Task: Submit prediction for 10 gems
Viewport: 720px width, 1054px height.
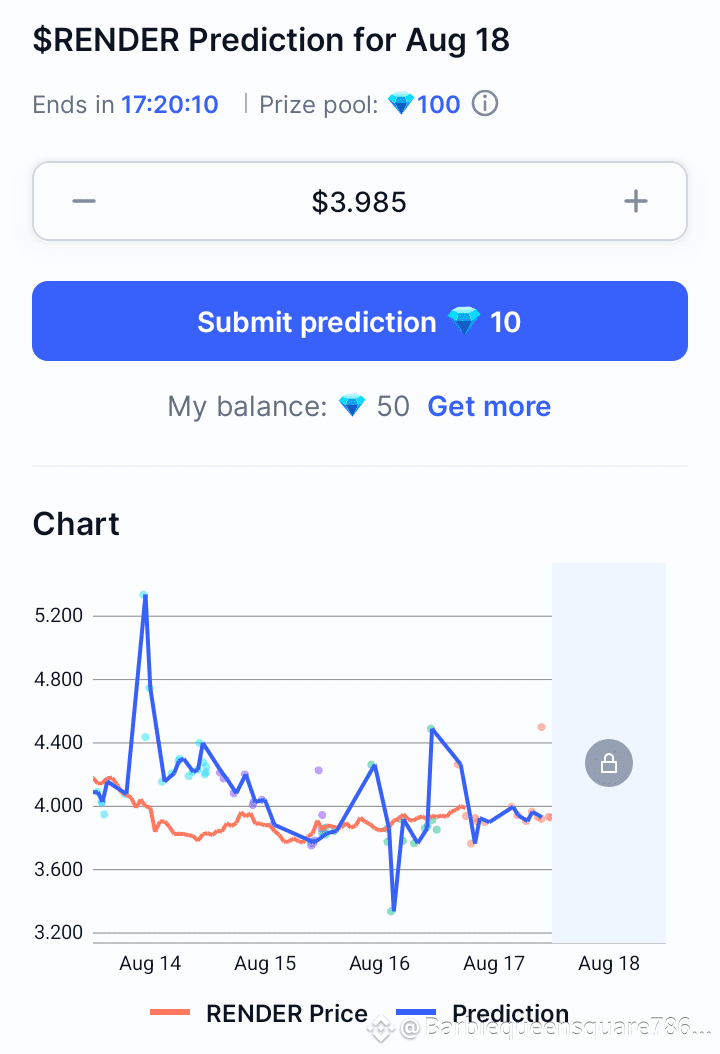Action: tap(360, 321)
